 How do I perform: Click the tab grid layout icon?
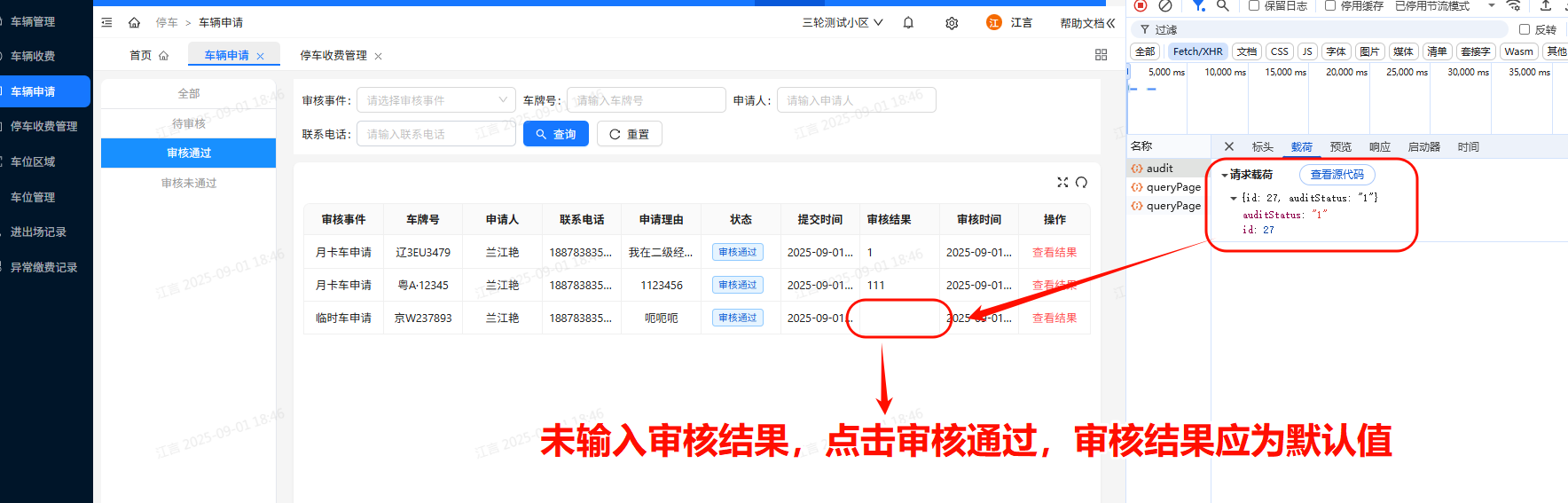pyautogui.click(x=1101, y=55)
